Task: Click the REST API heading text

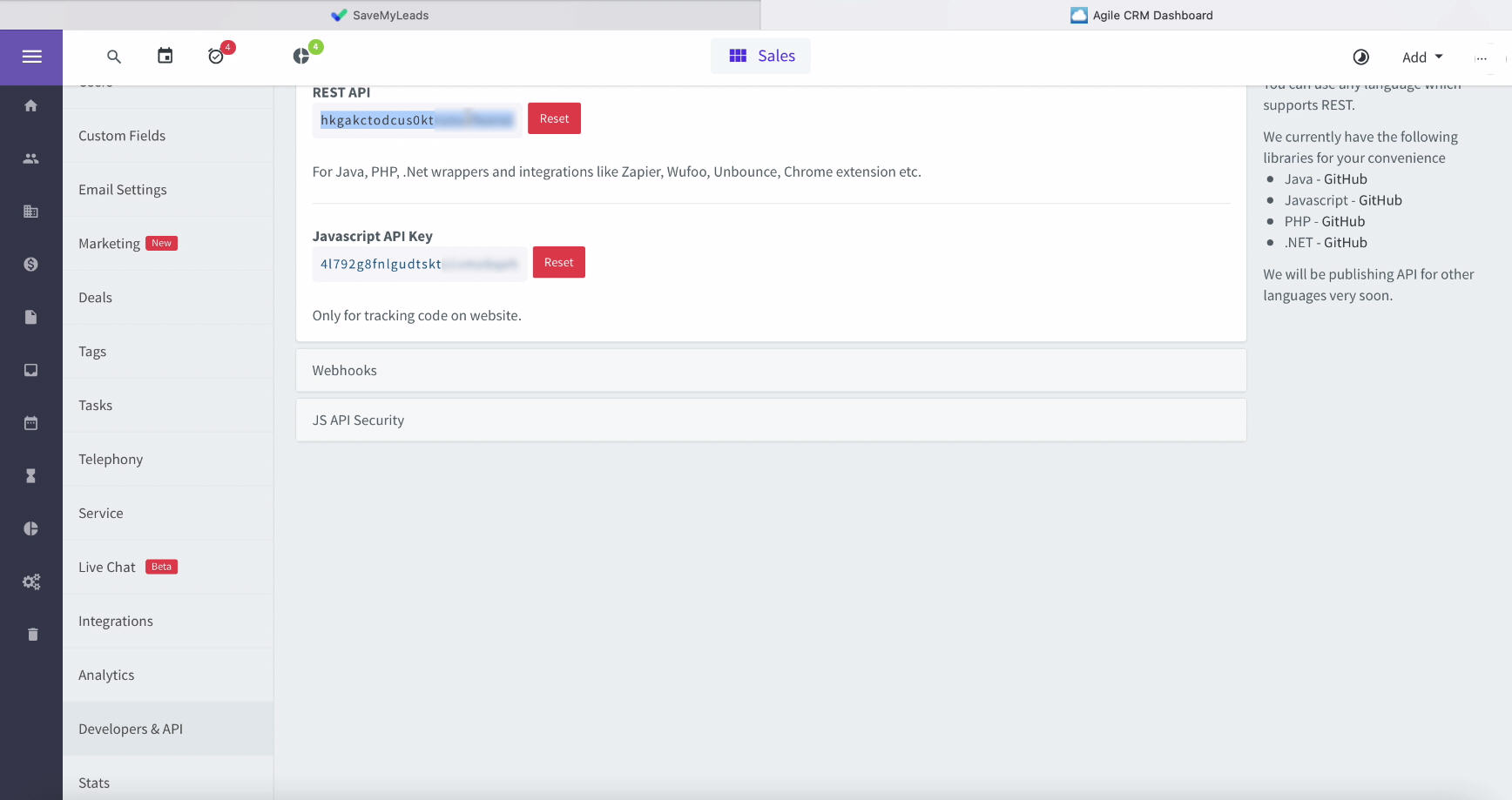Action: click(341, 92)
